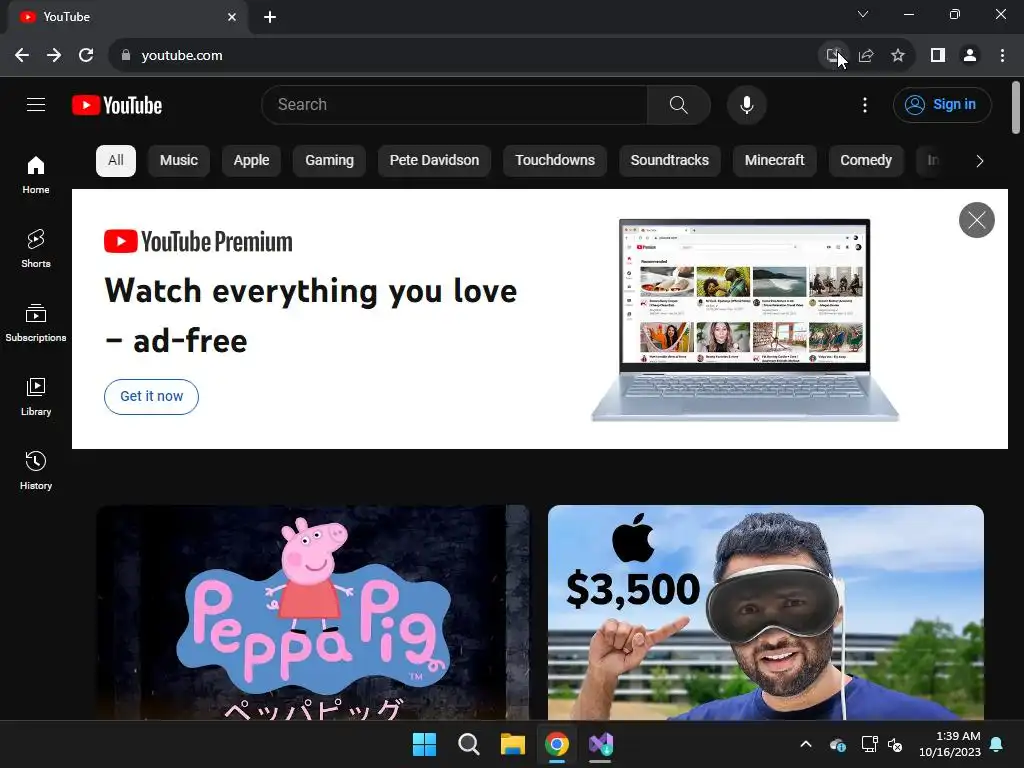
Task: Dismiss the YouTube Premium banner
Action: click(976, 220)
